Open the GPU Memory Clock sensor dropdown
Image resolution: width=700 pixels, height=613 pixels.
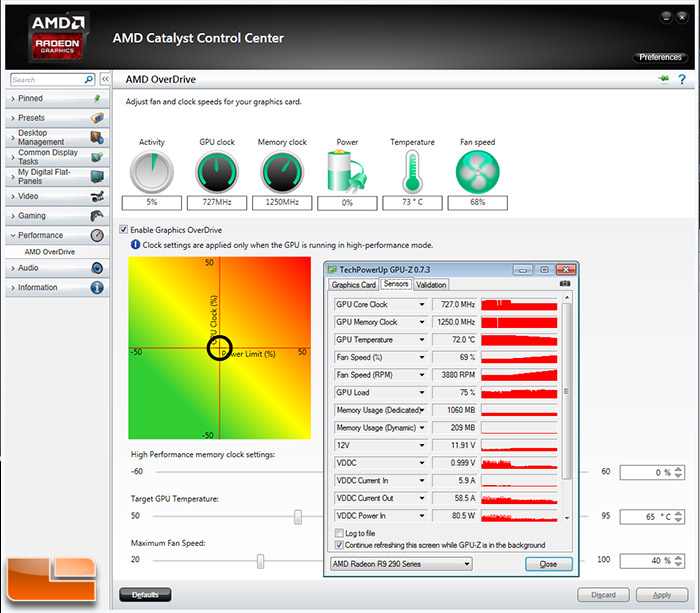[x=421, y=322]
